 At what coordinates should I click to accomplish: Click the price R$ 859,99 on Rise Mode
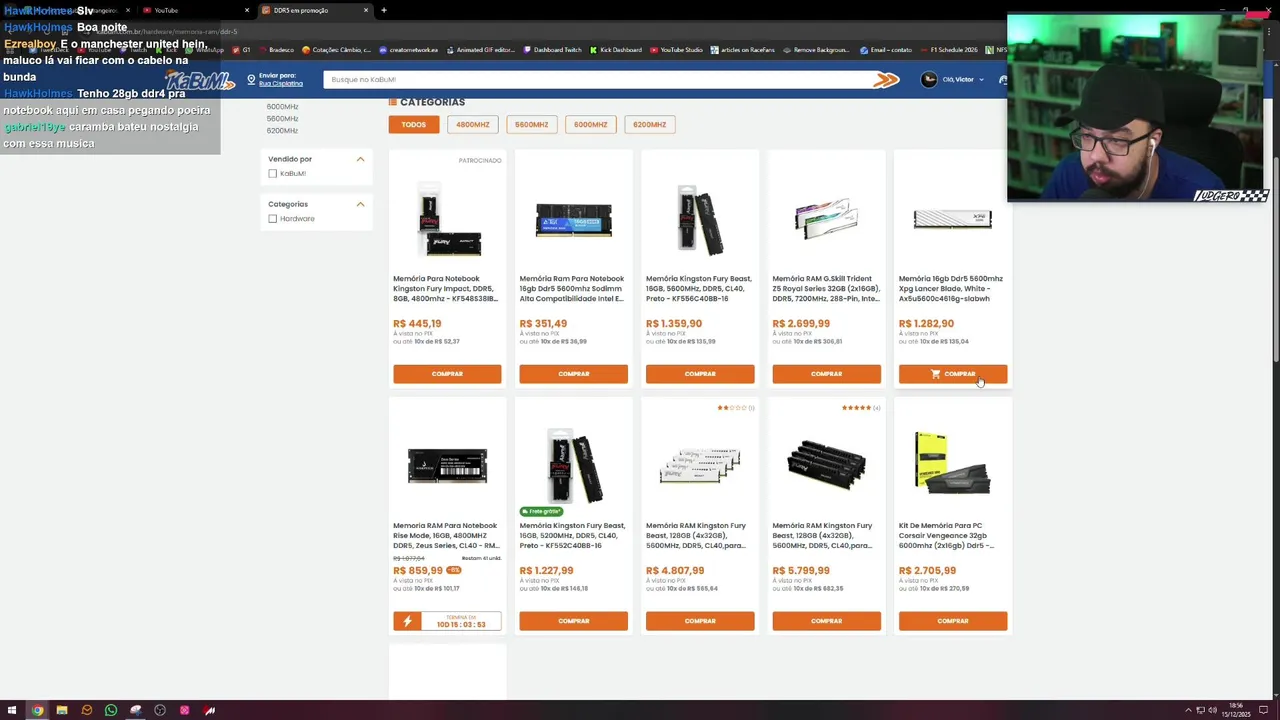418,571
